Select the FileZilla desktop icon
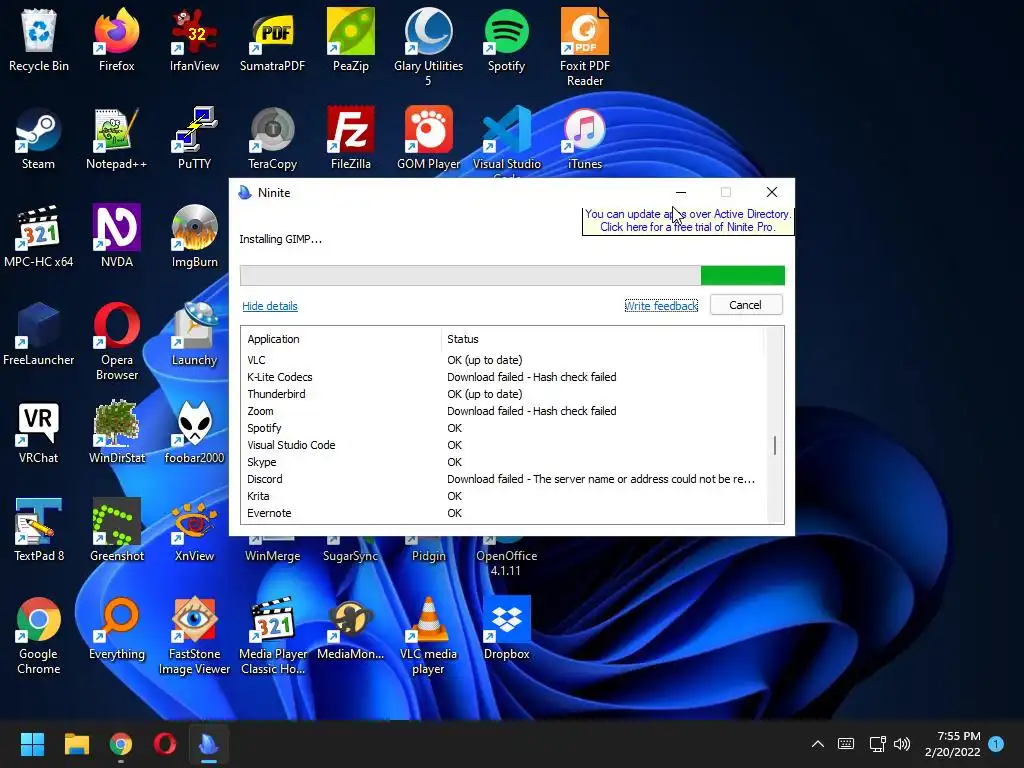 pos(351,138)
